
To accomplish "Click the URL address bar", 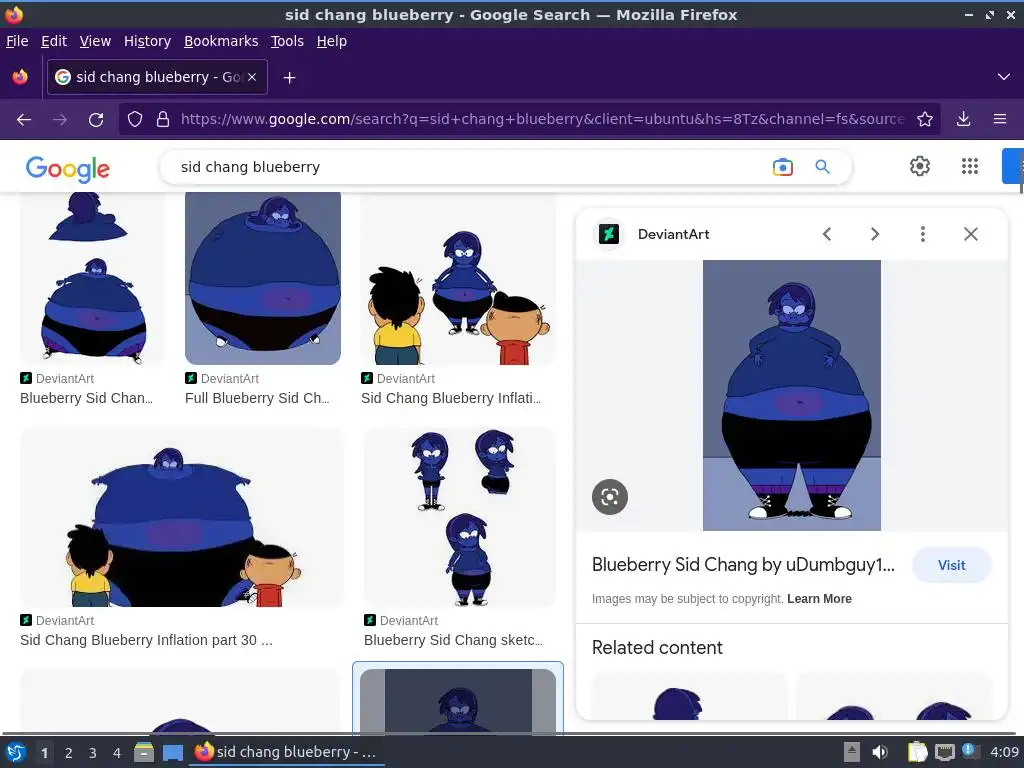I will click(542, 119).
